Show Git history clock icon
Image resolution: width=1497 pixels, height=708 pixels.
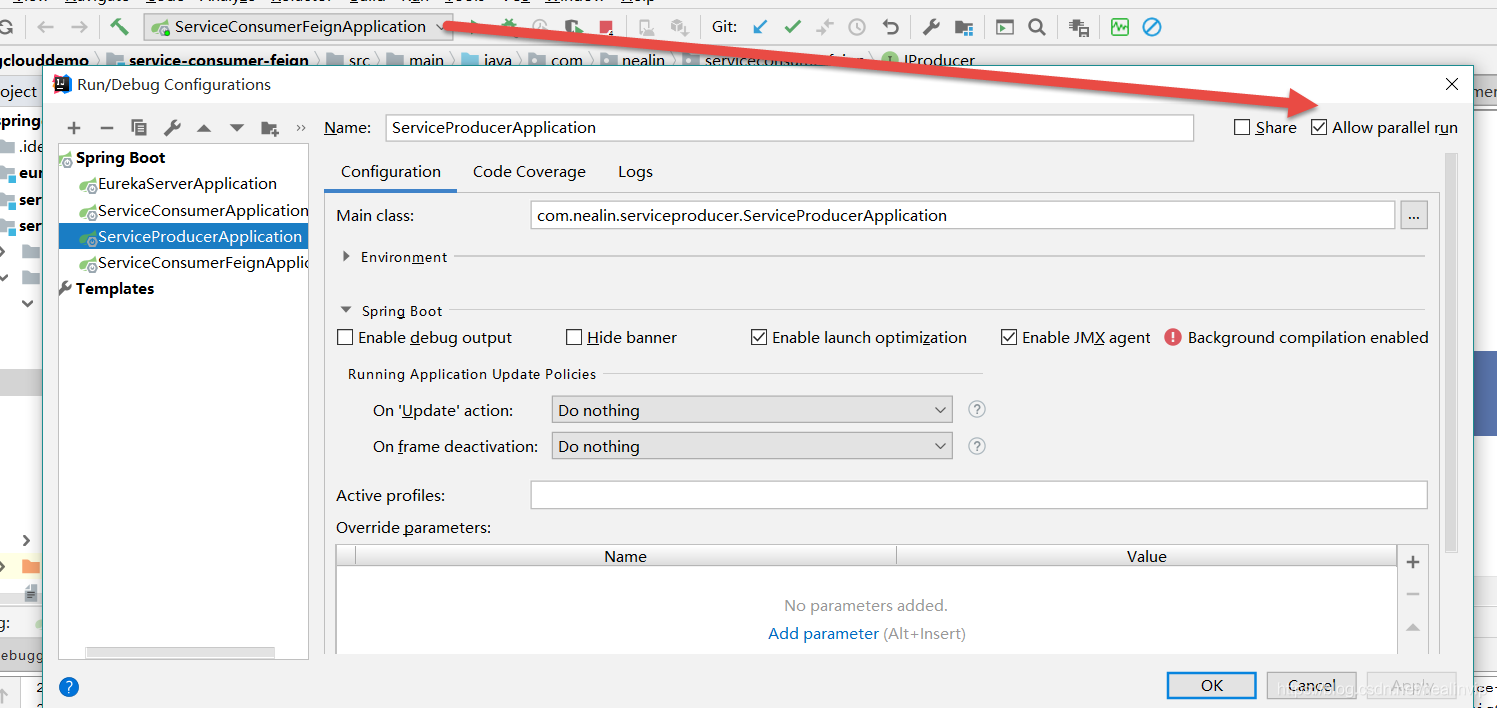coord(857,27)
